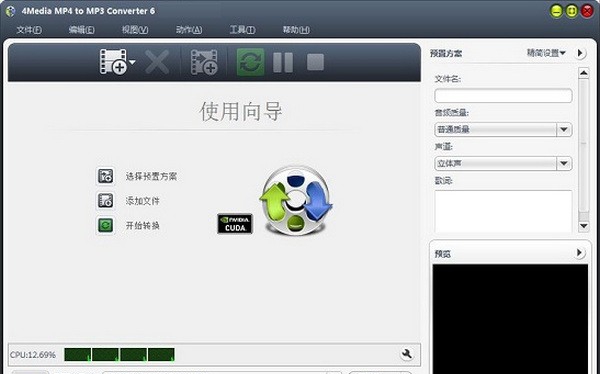Click the Add Profile toolbar icon
Image resolution: width=600 pixels, height=374 pixels.
coord(204,62)
